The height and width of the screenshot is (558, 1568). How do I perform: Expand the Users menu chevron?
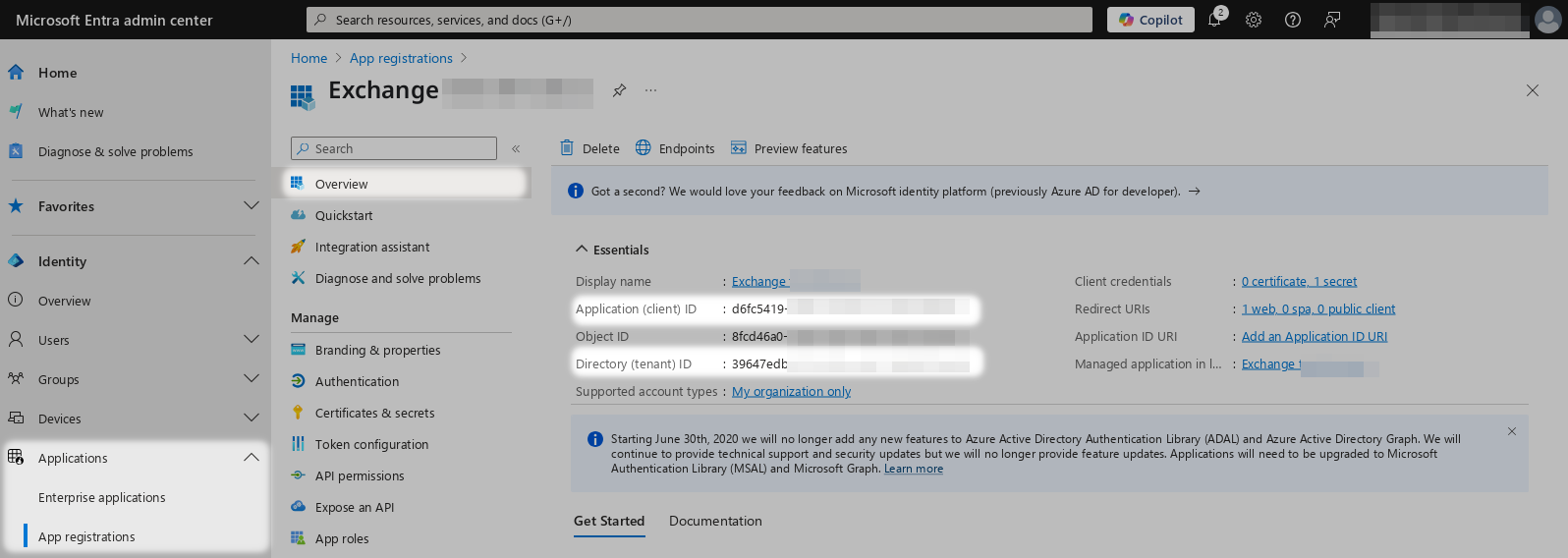(x=252, y=340)
